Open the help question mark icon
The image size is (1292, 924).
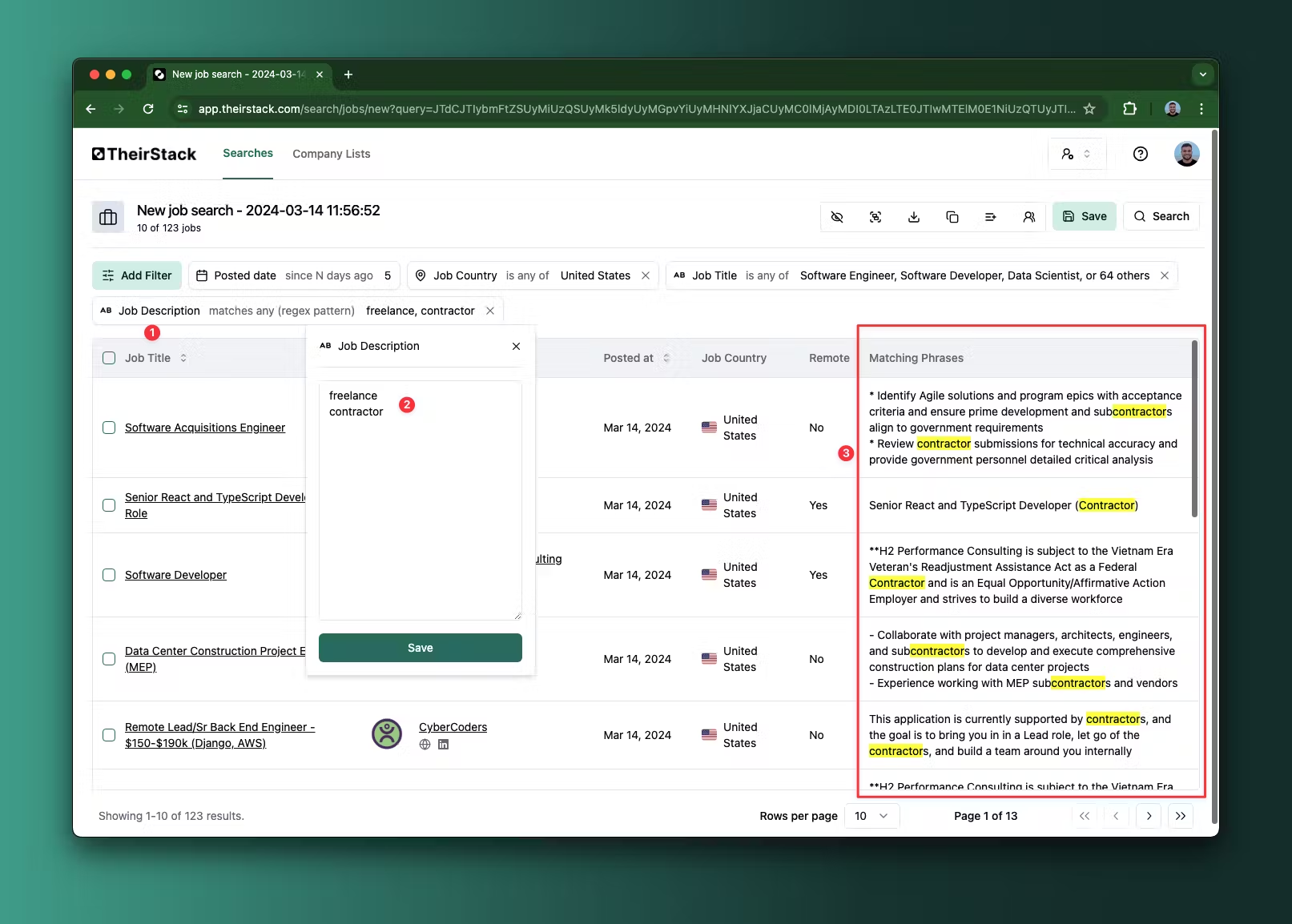(1141, 154)
